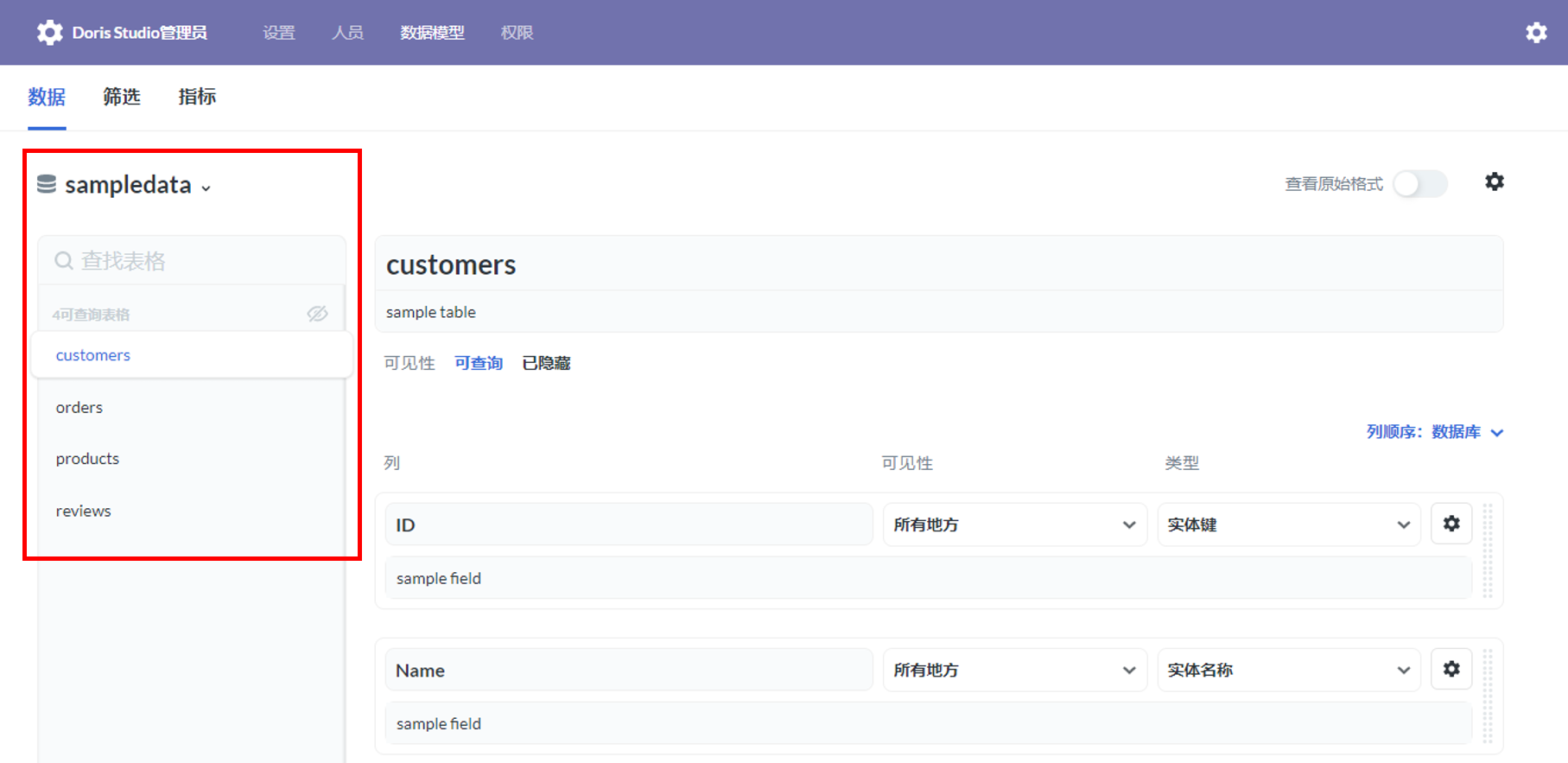Select customers table in sidebar
The width and height of the screenshot is (1568, 763).
pyautogui.click(x=192, y=355)
